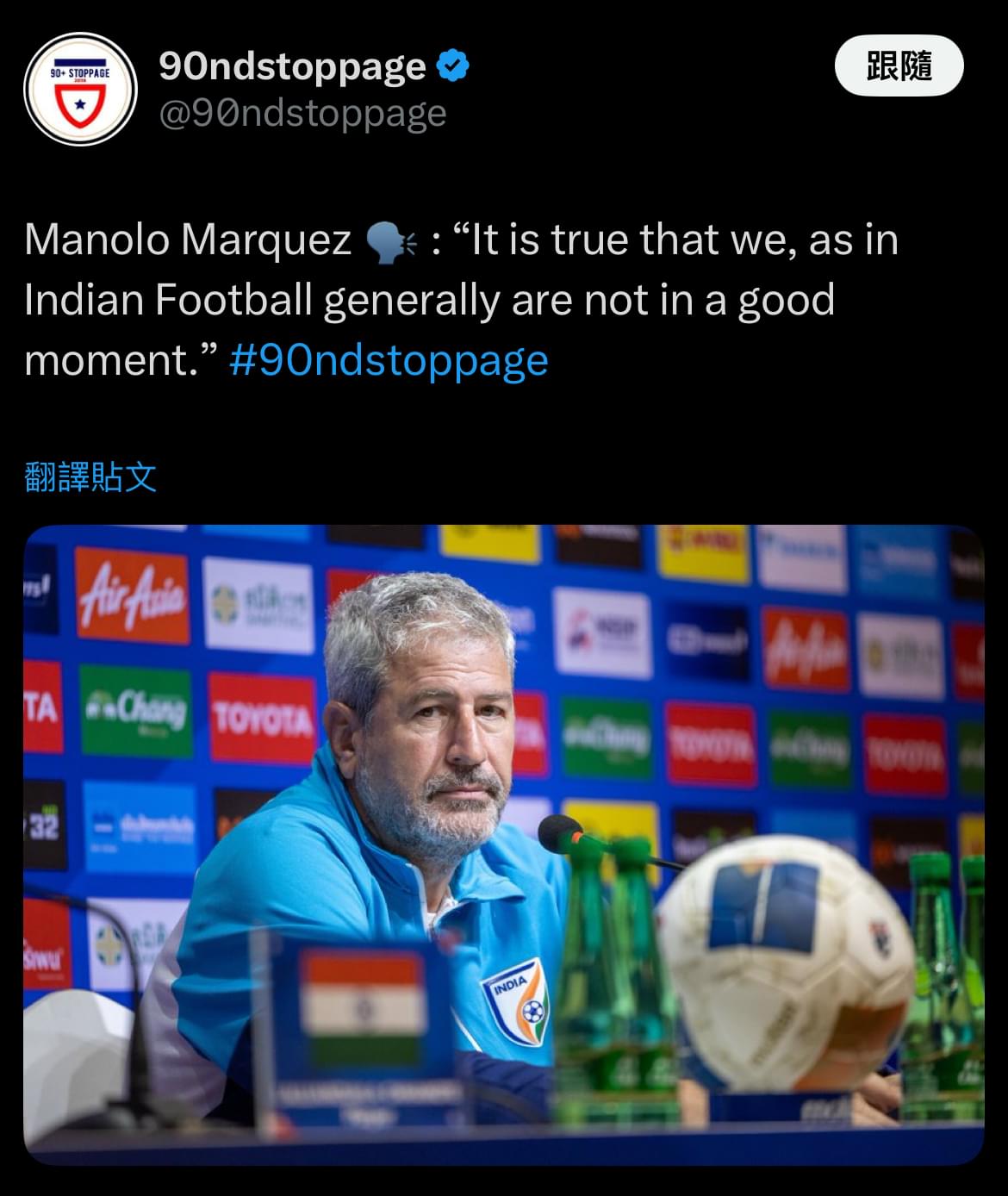Follow the account with the 跟隨 button

coord(899,65)
